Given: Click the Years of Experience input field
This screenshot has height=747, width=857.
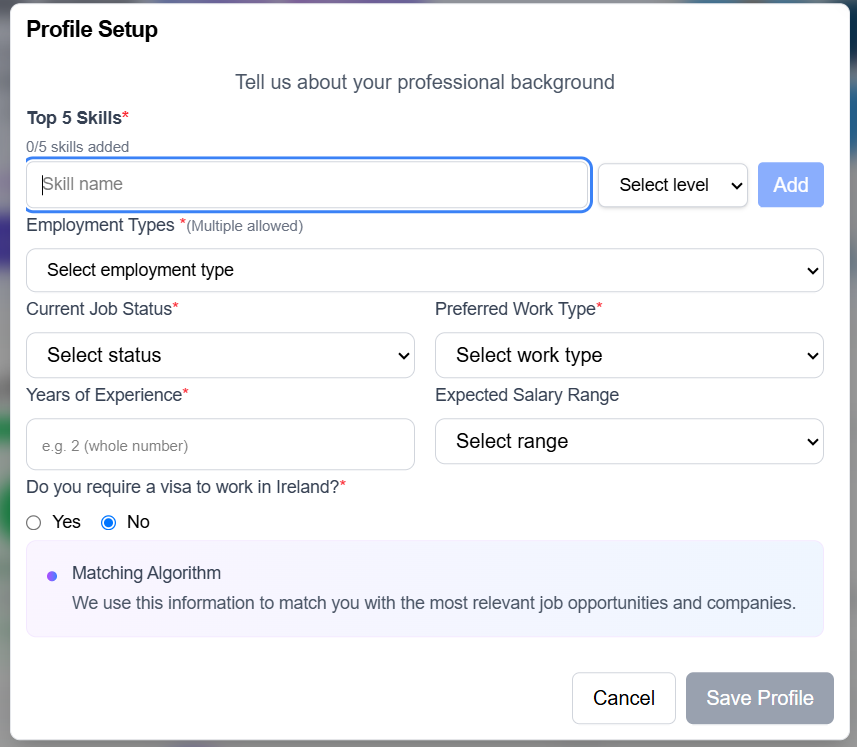Looking at the screenshot, I should click(220, 444).
